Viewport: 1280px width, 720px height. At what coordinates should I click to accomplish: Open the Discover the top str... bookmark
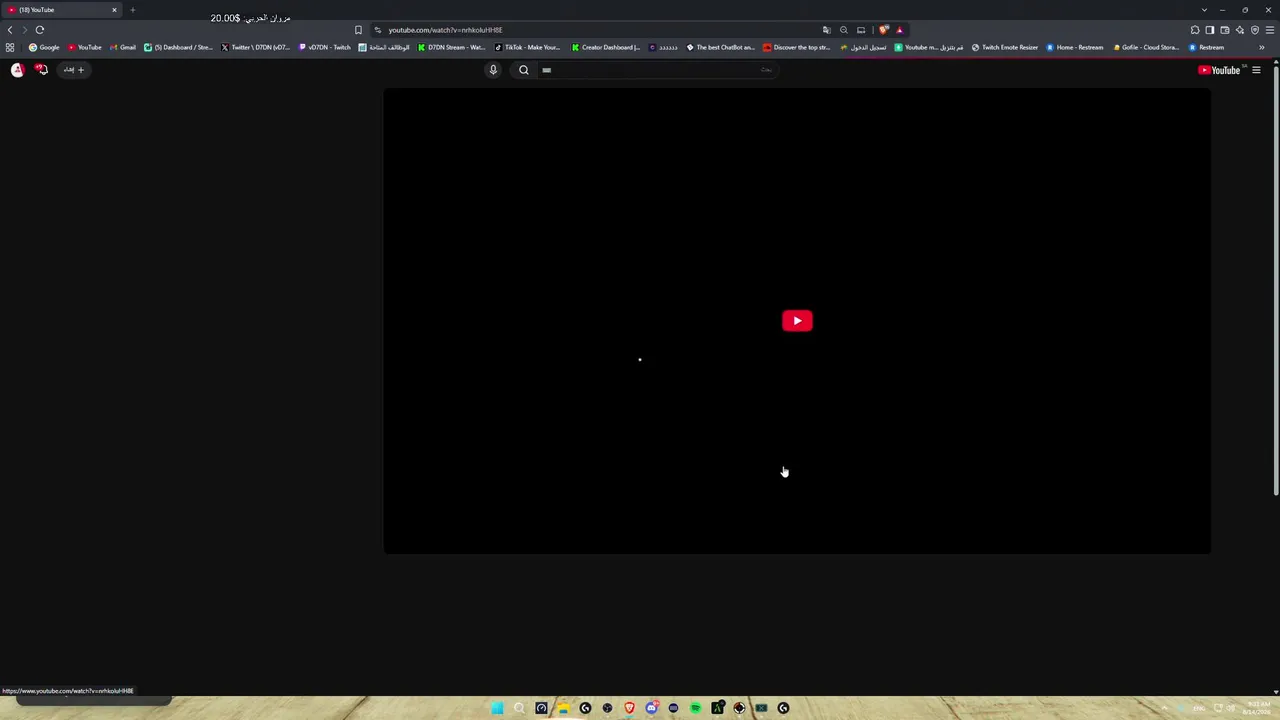click(x=797, y=47)
